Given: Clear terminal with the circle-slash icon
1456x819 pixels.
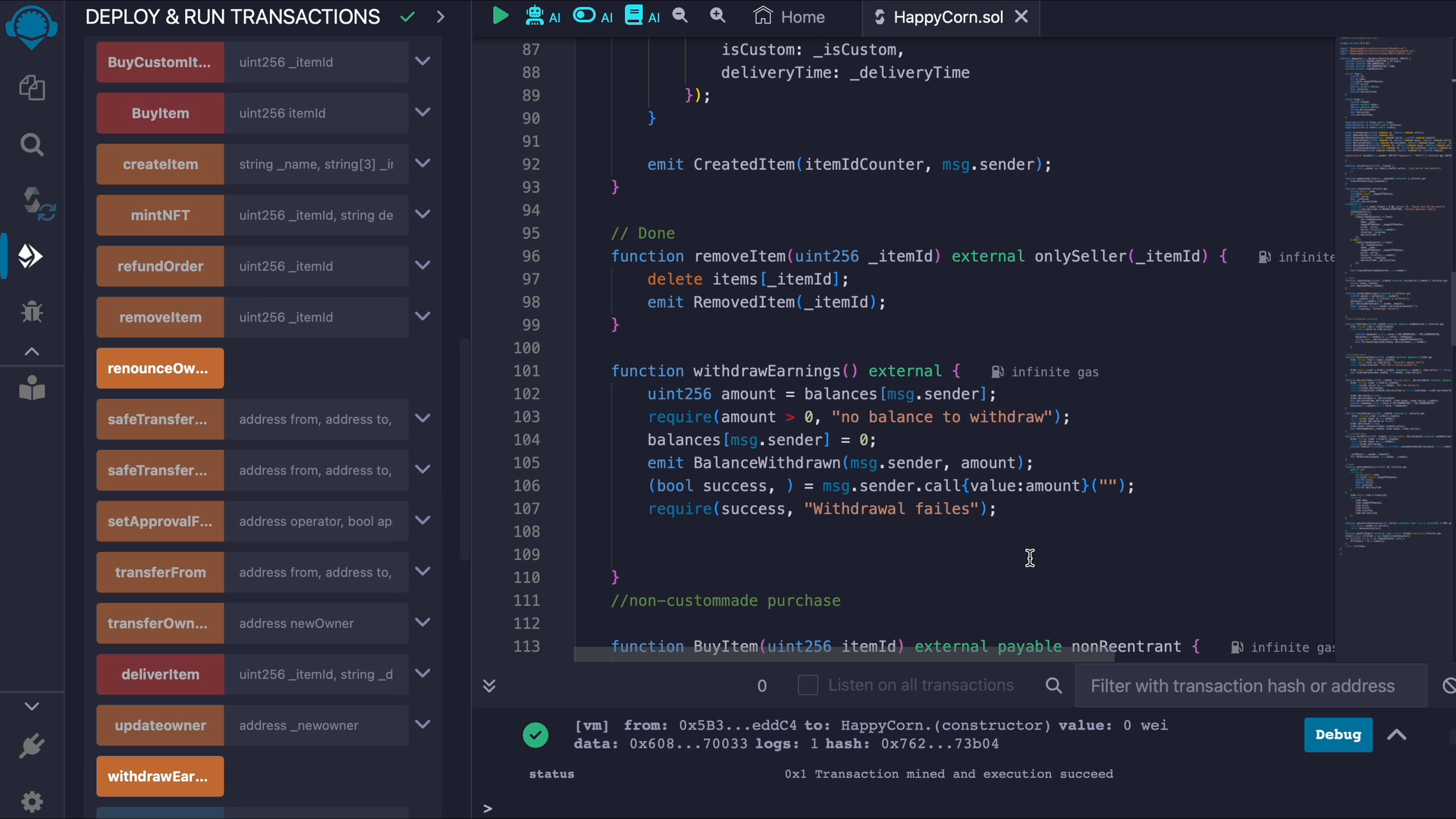Looking at the screenshot, I should [x=1448, y=686].
